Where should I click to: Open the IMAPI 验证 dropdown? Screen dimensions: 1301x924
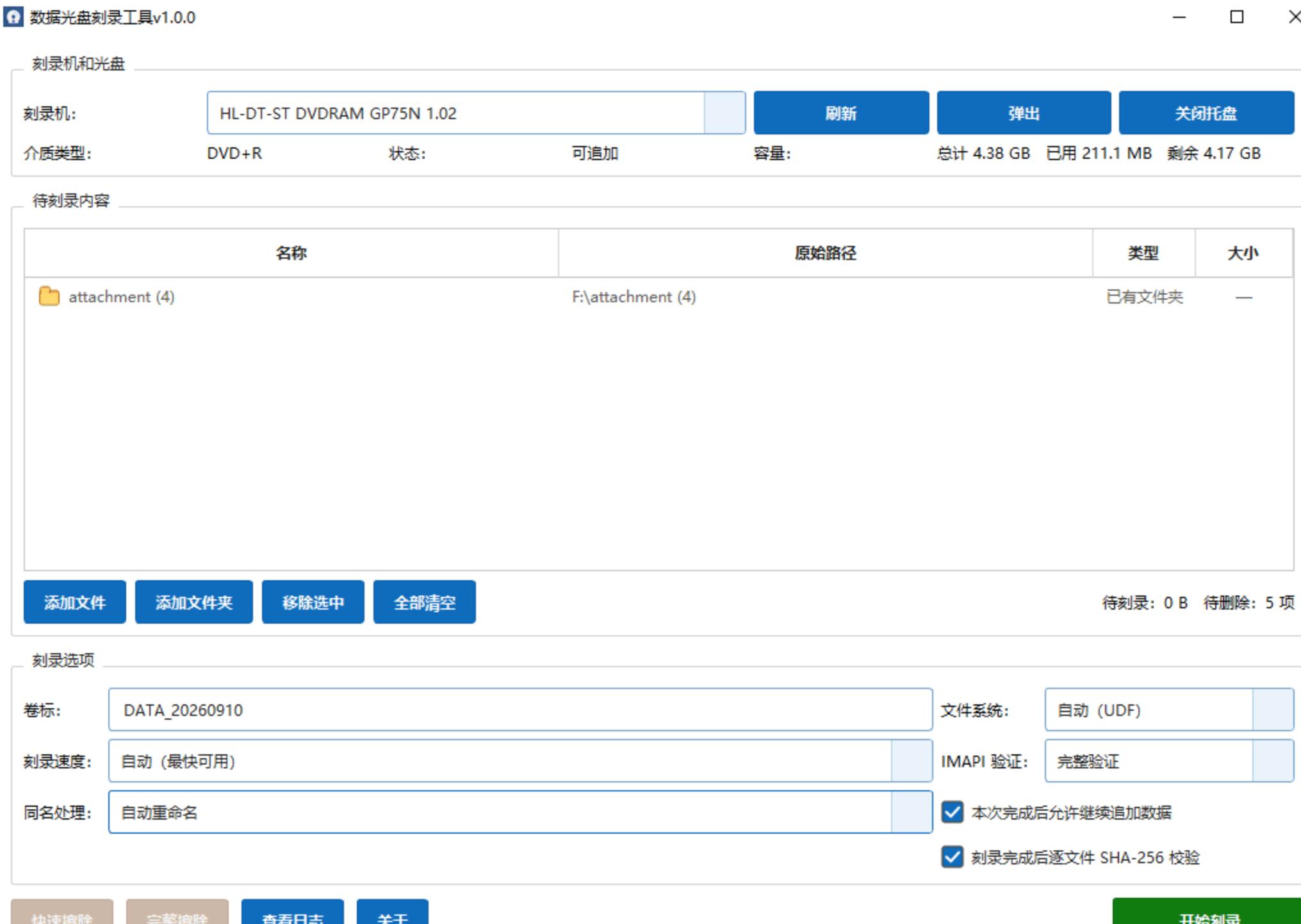[1169, 761]
